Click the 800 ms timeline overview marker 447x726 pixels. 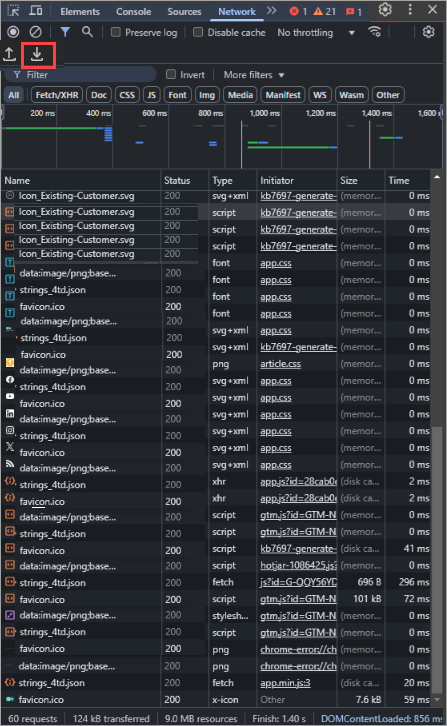[x=210, y=113]
